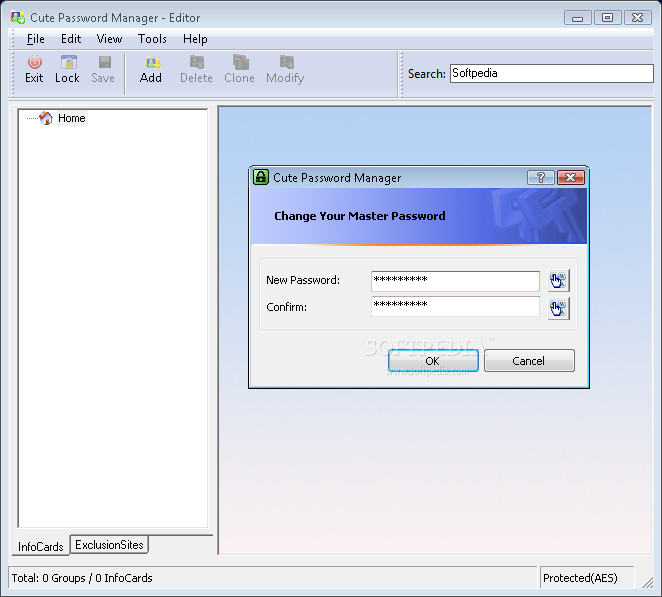This screenshot has width=662, height=597.
Task: Close the Editor window
Action: coord(638,18)
